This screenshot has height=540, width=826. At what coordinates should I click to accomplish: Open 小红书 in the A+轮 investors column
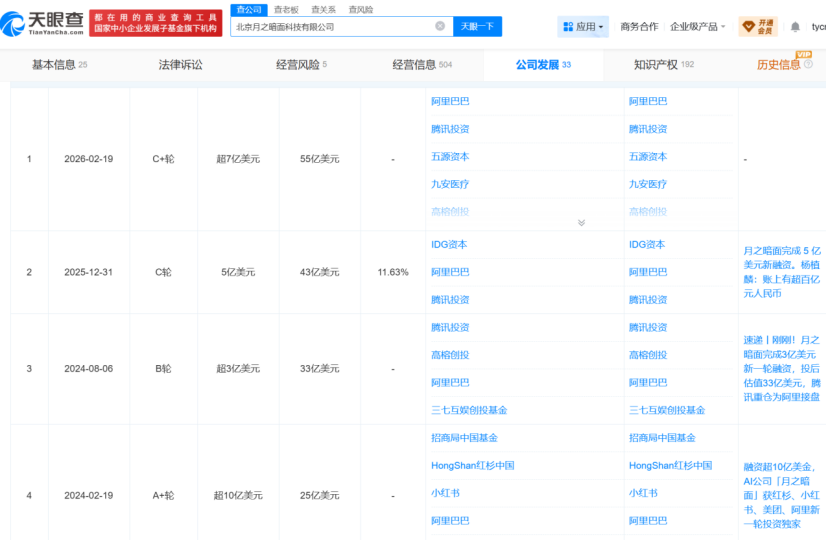(445, 493)
